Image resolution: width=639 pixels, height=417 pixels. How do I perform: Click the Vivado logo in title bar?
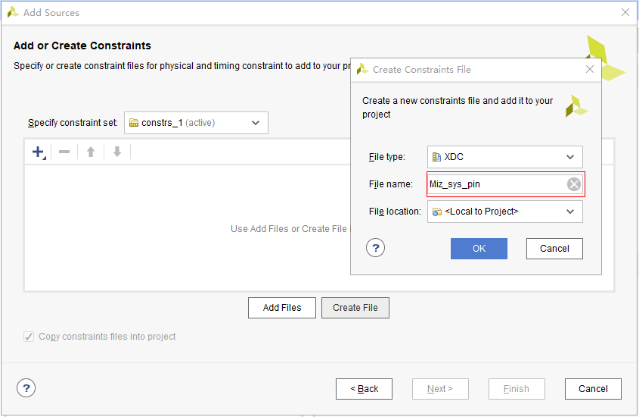(x=12, y=12)
